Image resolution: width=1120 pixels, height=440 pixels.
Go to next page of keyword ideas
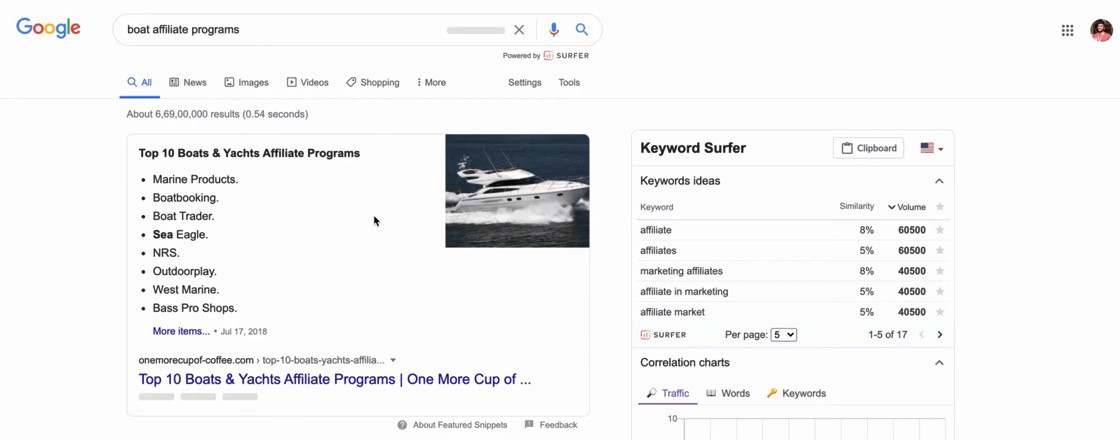940,335
